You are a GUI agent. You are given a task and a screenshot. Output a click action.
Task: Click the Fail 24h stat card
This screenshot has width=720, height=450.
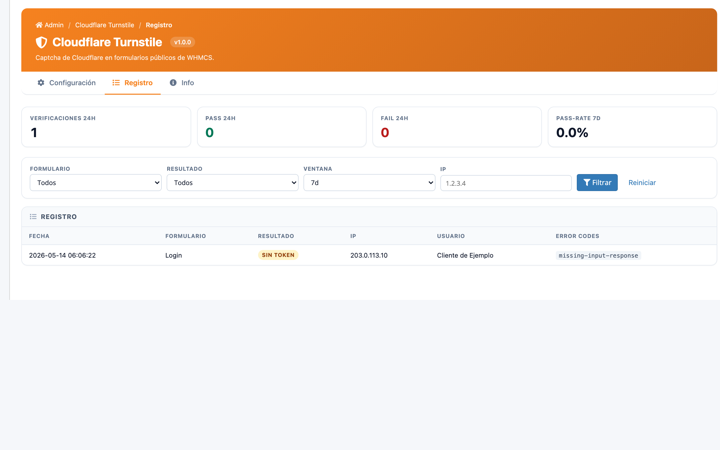pos(457,127)
